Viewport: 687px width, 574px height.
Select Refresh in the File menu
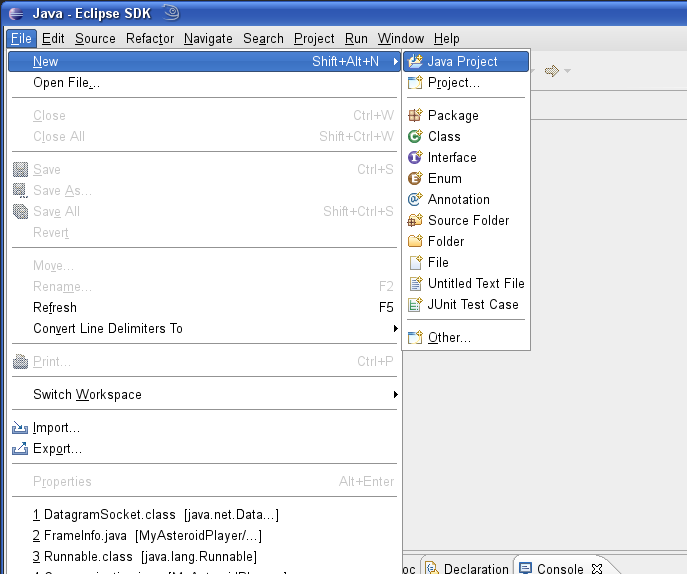tap(204, 307)
